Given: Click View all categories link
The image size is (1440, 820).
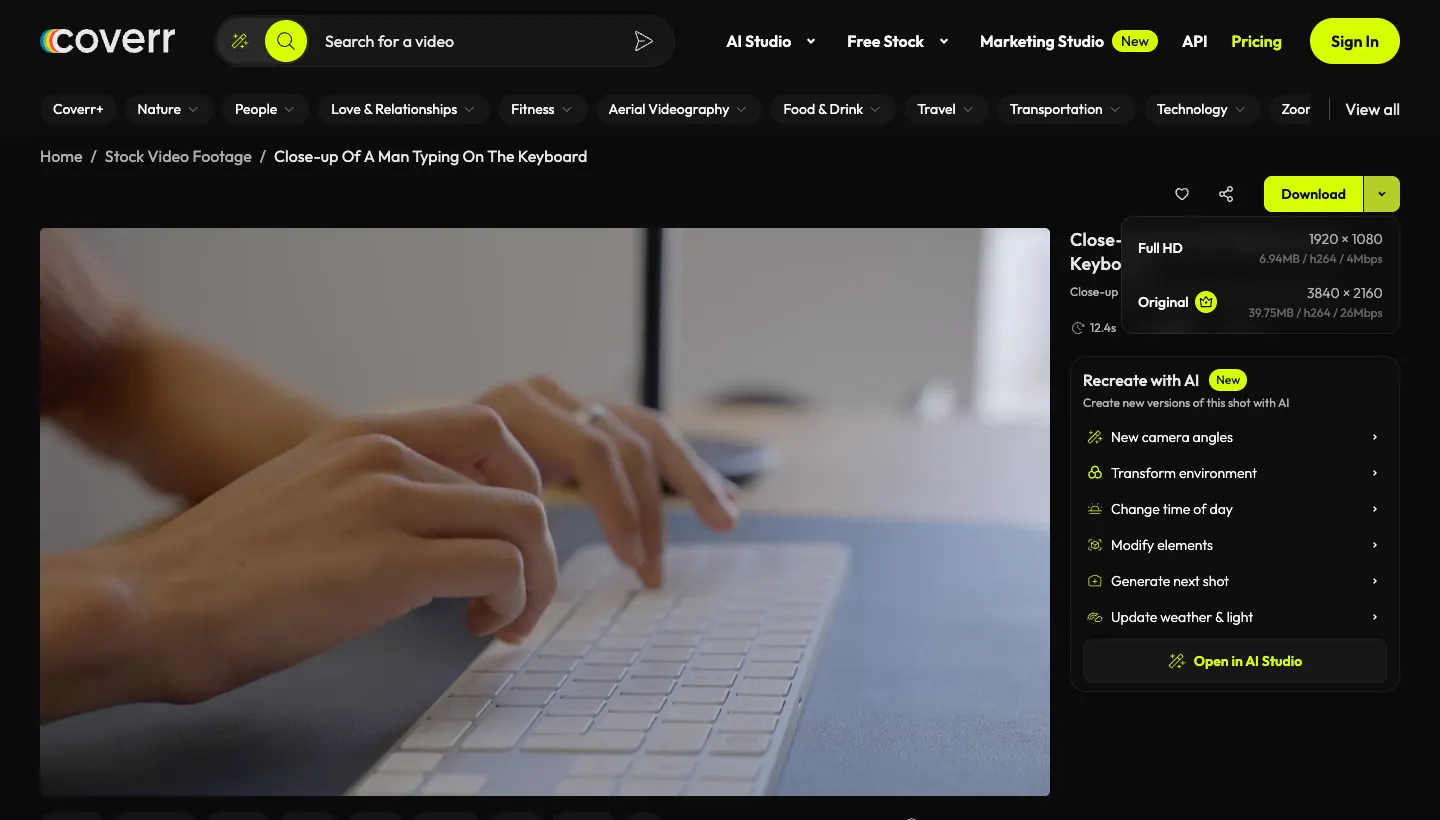Looking at the screenshot, I should click(x=1372, y=109).
